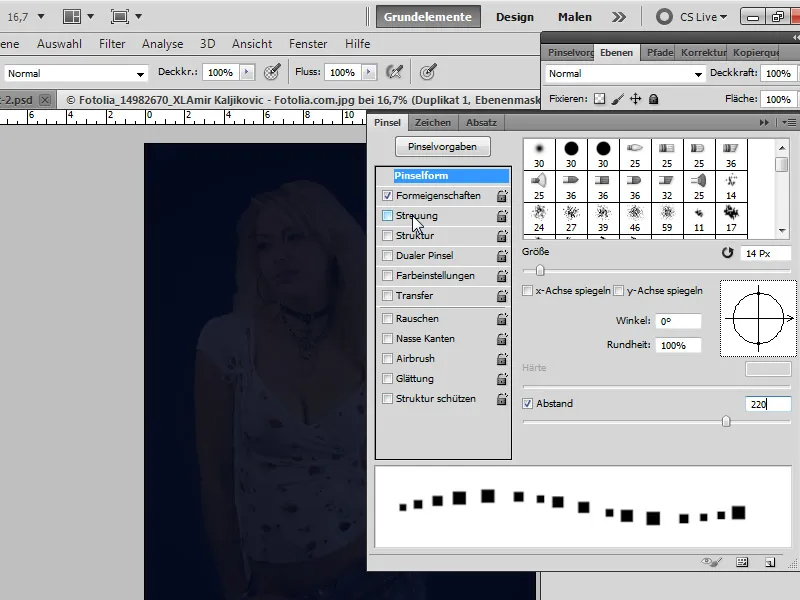The height and width of the screenshot is (600, 800).
Task: Open the Fluss flow arrow
Action: coord(369,72)
